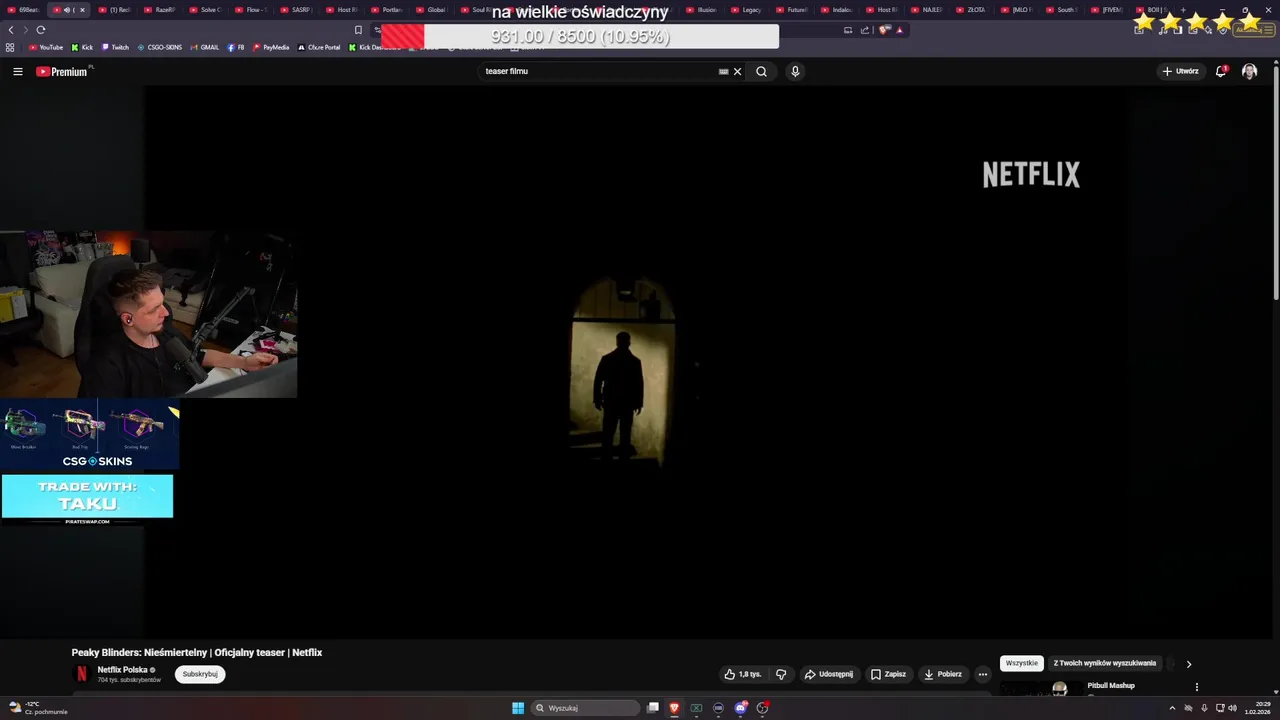
Task: Open the CSGO-SKINS bookmark
Action: click(160, 47)
